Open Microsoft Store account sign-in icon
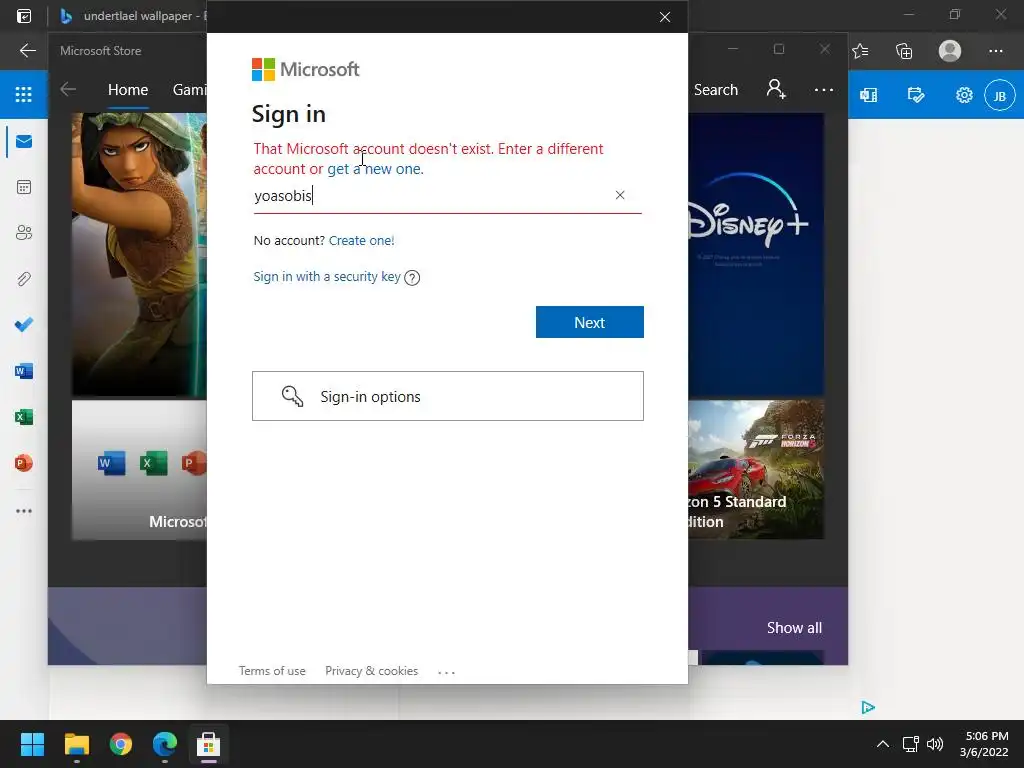The width and height of the screenshot is (1024, 768). (x=776, y=89)
